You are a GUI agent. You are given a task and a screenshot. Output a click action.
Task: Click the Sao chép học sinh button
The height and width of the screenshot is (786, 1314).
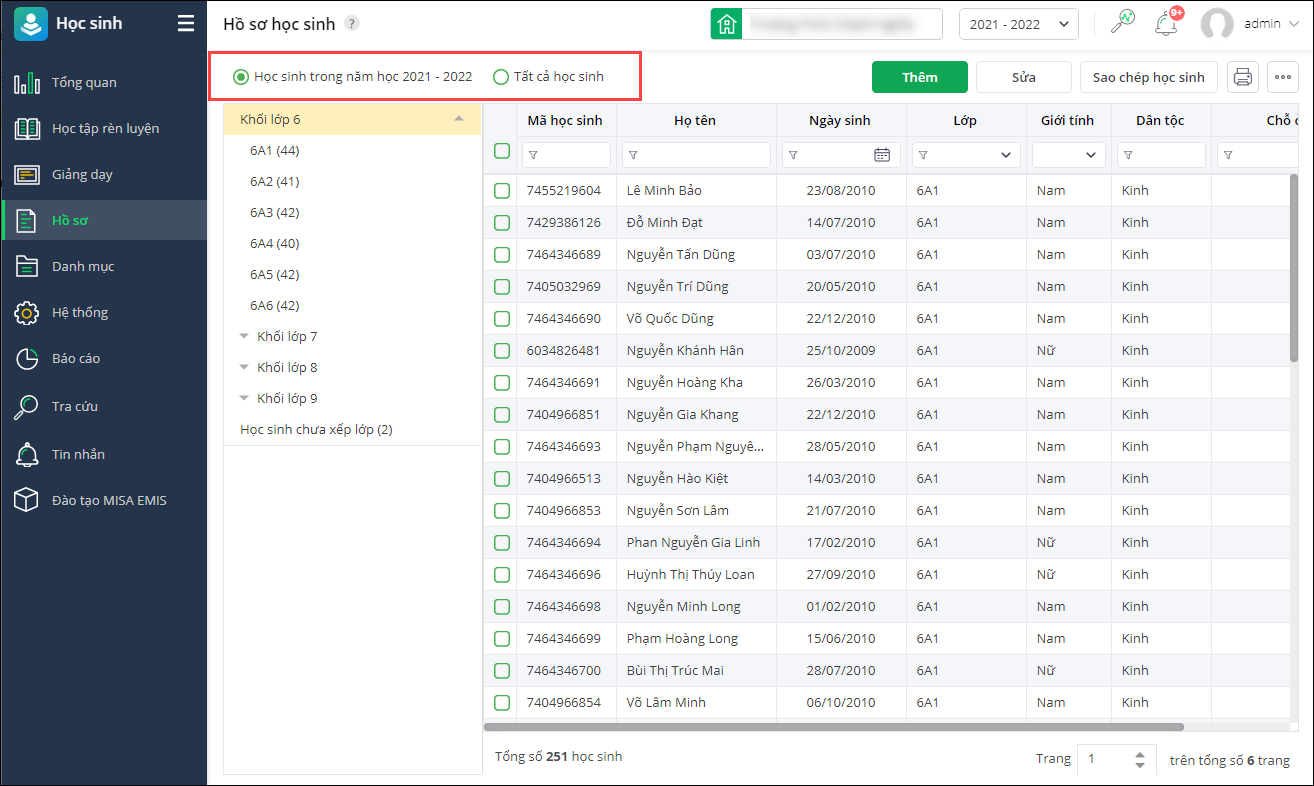click(1148, 77)
